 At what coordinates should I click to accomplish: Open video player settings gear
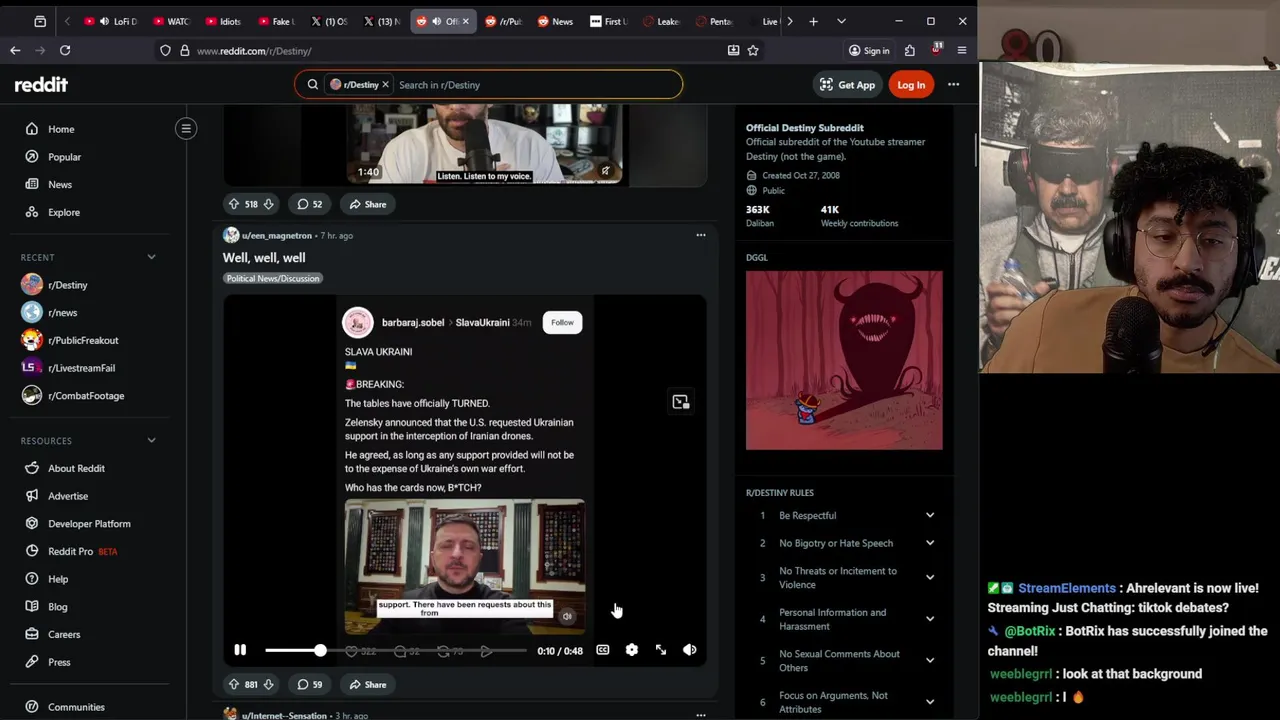[x=631, y=650]
